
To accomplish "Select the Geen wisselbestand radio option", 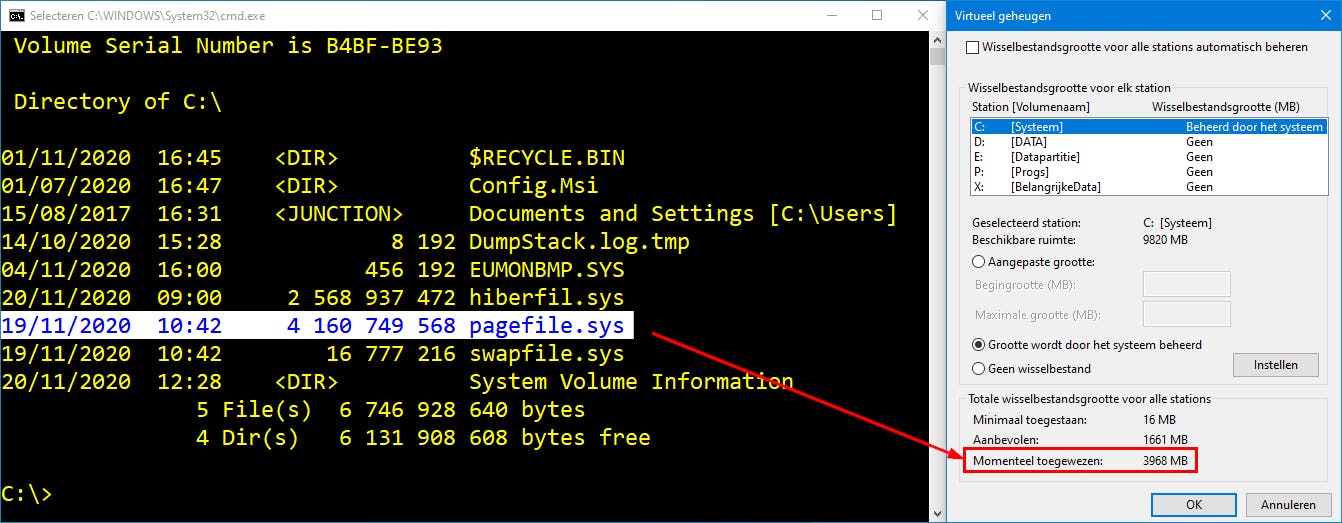I will point(979,369).
